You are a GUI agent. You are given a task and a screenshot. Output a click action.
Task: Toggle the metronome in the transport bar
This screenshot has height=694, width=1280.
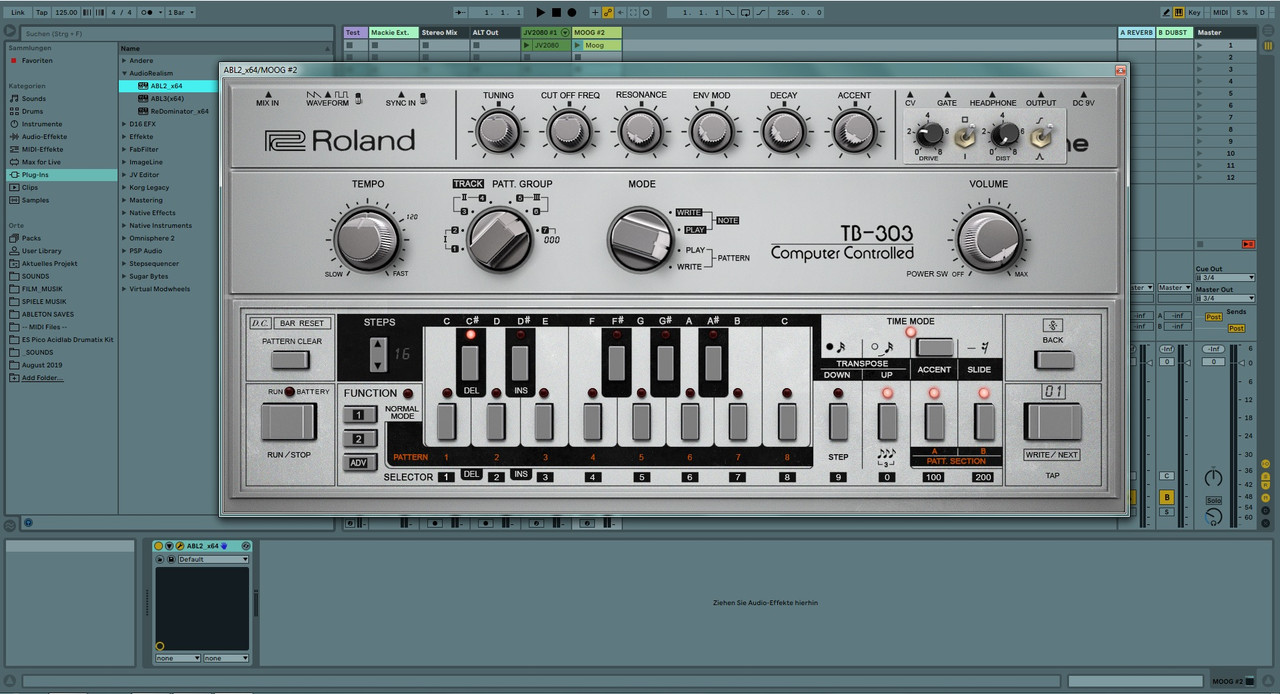click(150, 12)
